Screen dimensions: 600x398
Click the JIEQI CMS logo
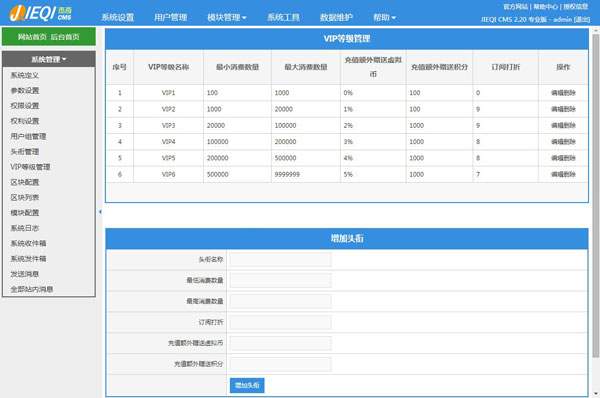pyautogui.click(x=41, y=13)
